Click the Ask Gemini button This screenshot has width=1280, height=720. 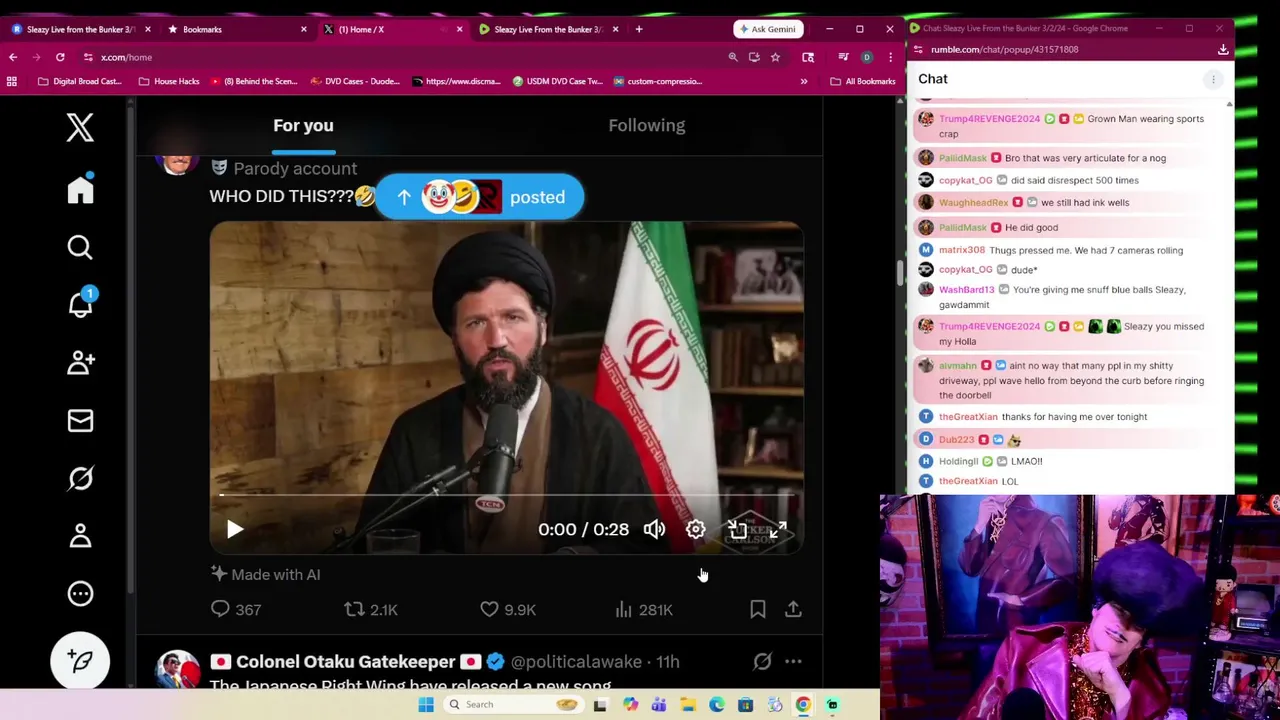769,29
